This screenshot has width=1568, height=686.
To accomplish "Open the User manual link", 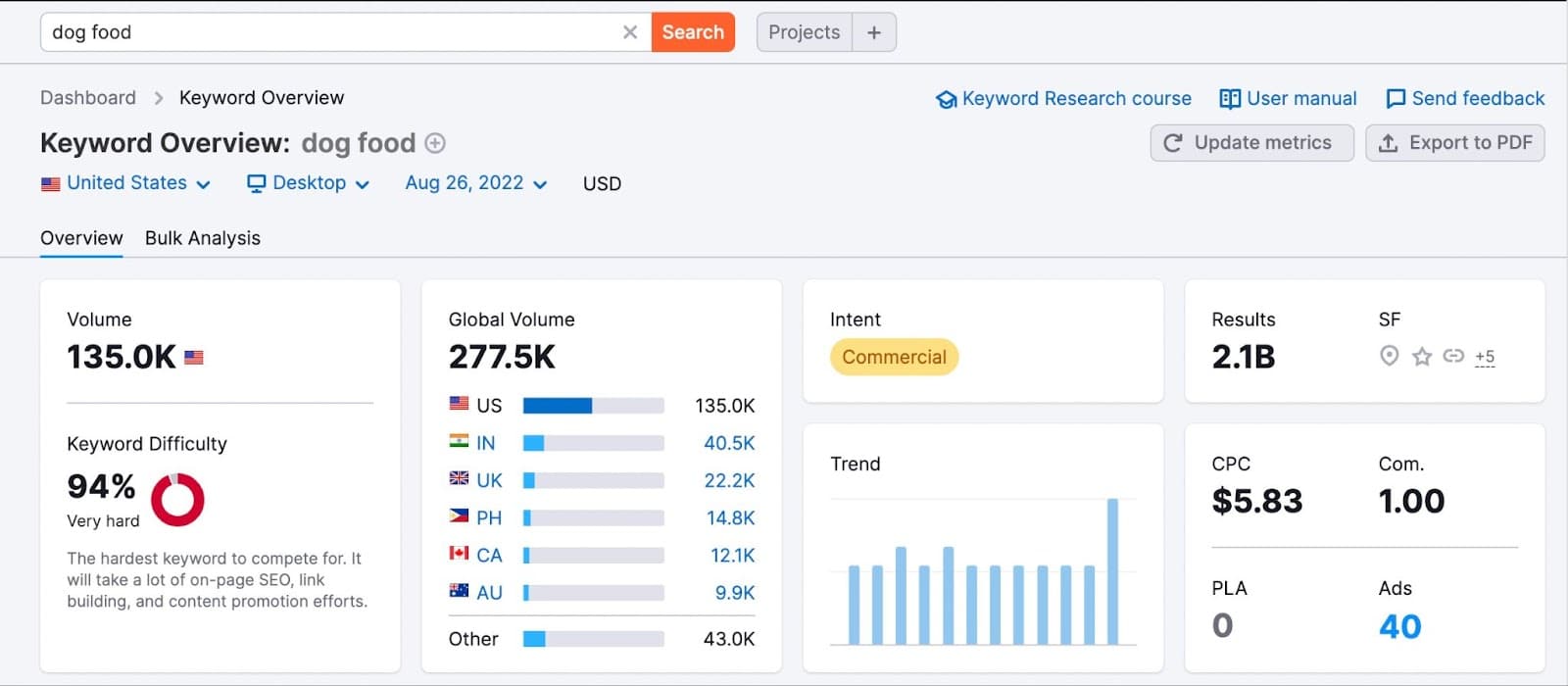I will tap(1288, 99).
